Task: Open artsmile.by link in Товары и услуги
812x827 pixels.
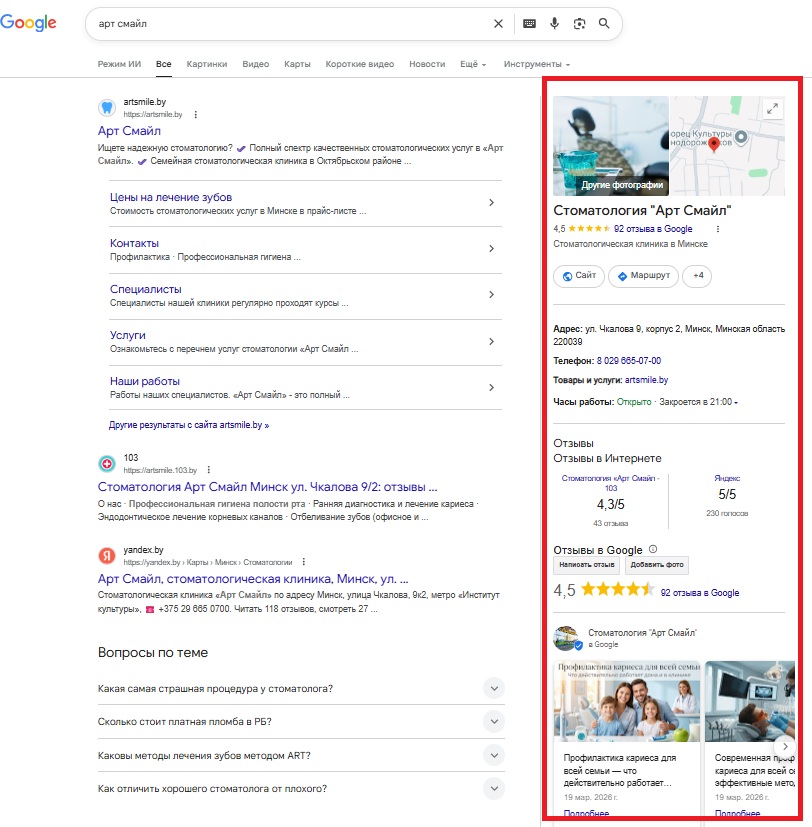Action: point(646,380)
